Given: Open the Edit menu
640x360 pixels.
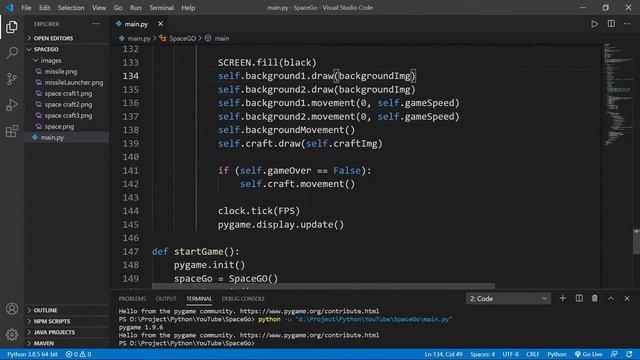Looking at the screenshot, I should [x=44, y=8].
